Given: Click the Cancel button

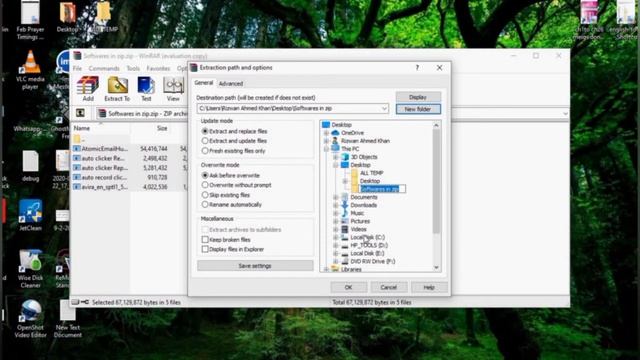Looking at the screenshot, I should 389,287.
